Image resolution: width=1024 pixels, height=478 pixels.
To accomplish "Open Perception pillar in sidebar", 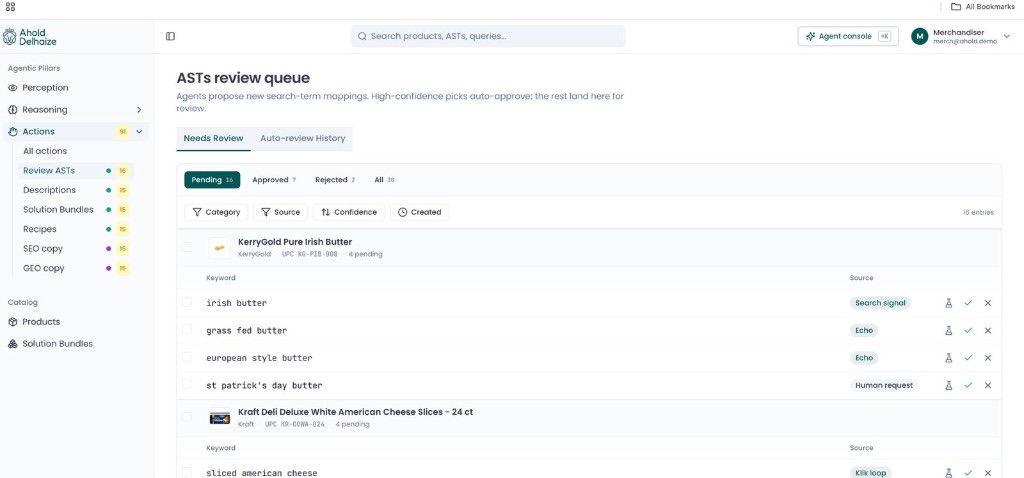I will 76,88.
